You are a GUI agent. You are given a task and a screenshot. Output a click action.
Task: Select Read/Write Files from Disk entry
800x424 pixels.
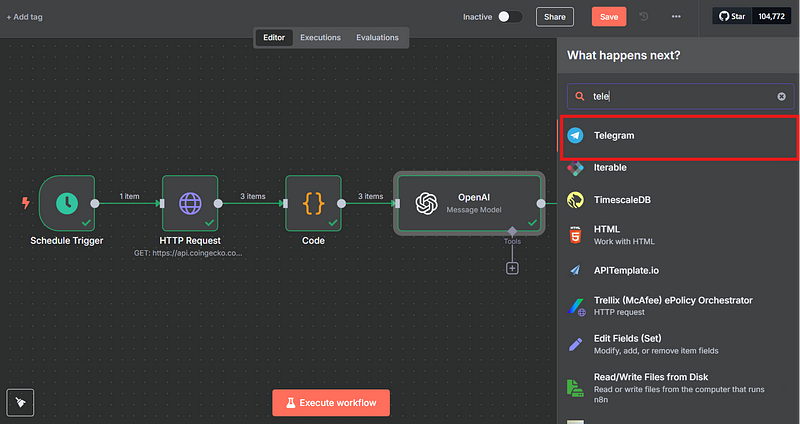click(x=679, y=387)
